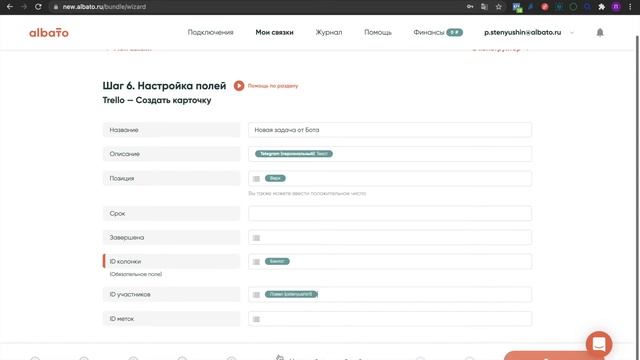Expand the account dropdown chevron
640x360 pixels.
(572, 33)
